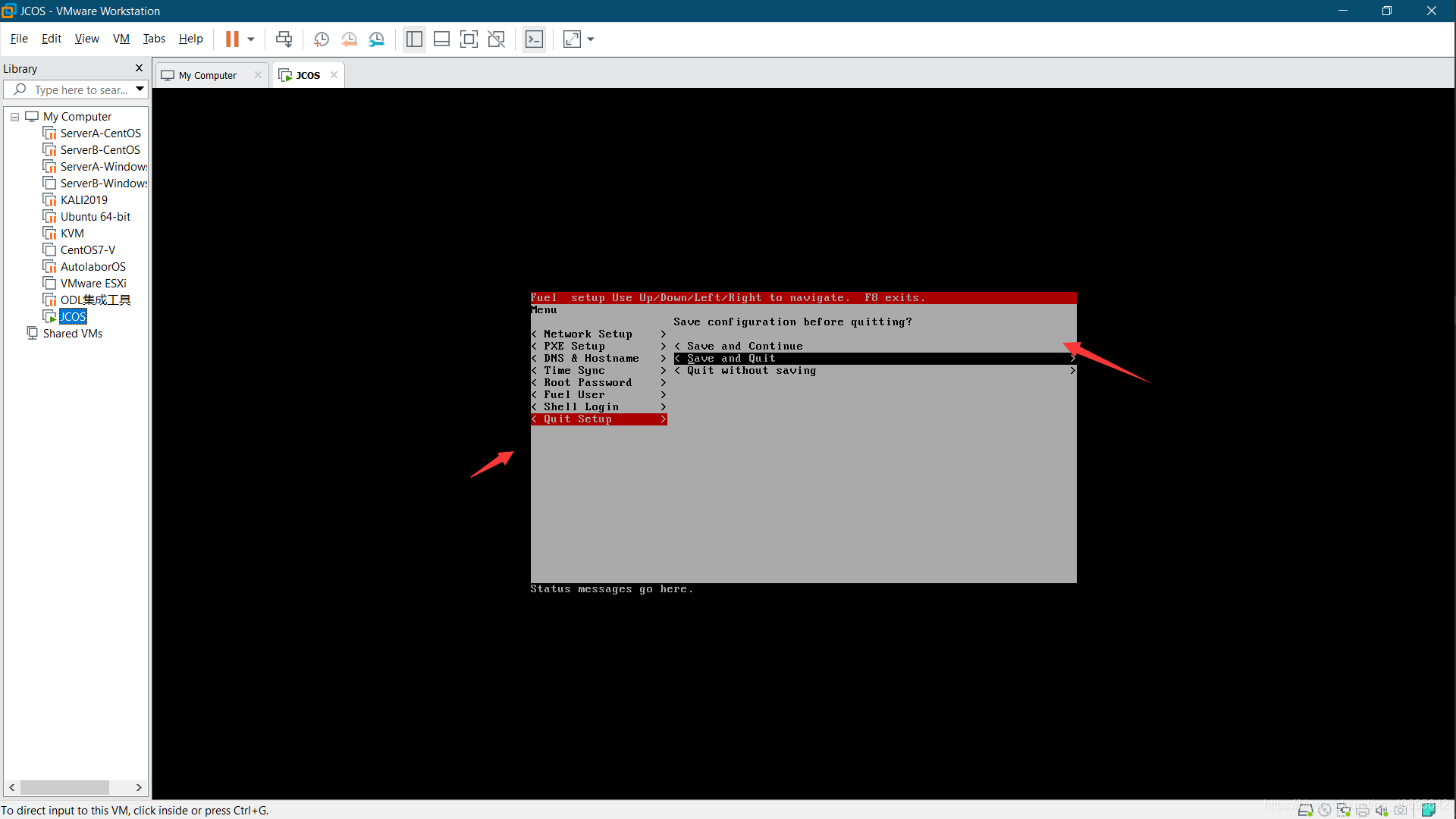The image size is (1456, 819).
Task: Select My Computer in the library
Action: click(77, 117)
